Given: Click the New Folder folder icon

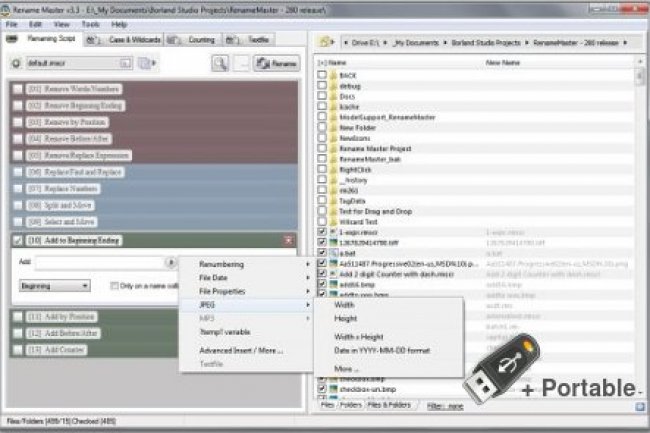Looking at the screenshot, I should (x=333, y=128).
